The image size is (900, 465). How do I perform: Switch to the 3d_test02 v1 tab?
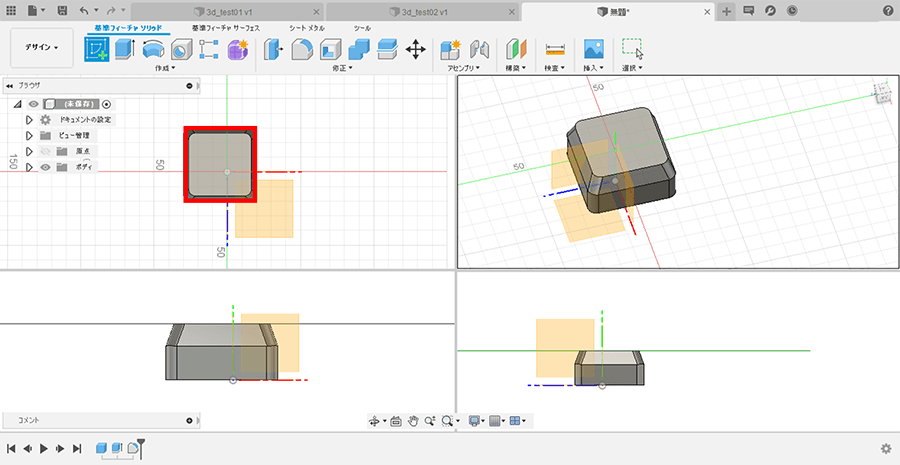tap(423, 10)
